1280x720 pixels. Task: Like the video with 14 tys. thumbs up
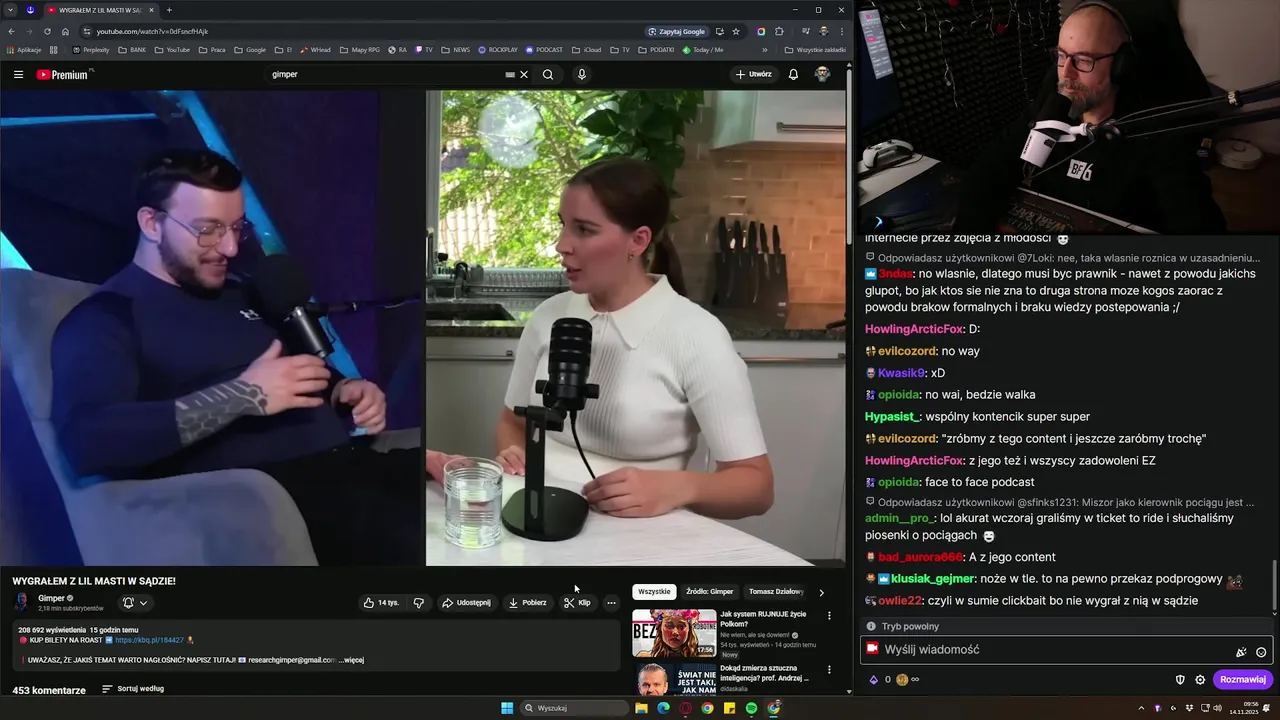pos(381,603)
